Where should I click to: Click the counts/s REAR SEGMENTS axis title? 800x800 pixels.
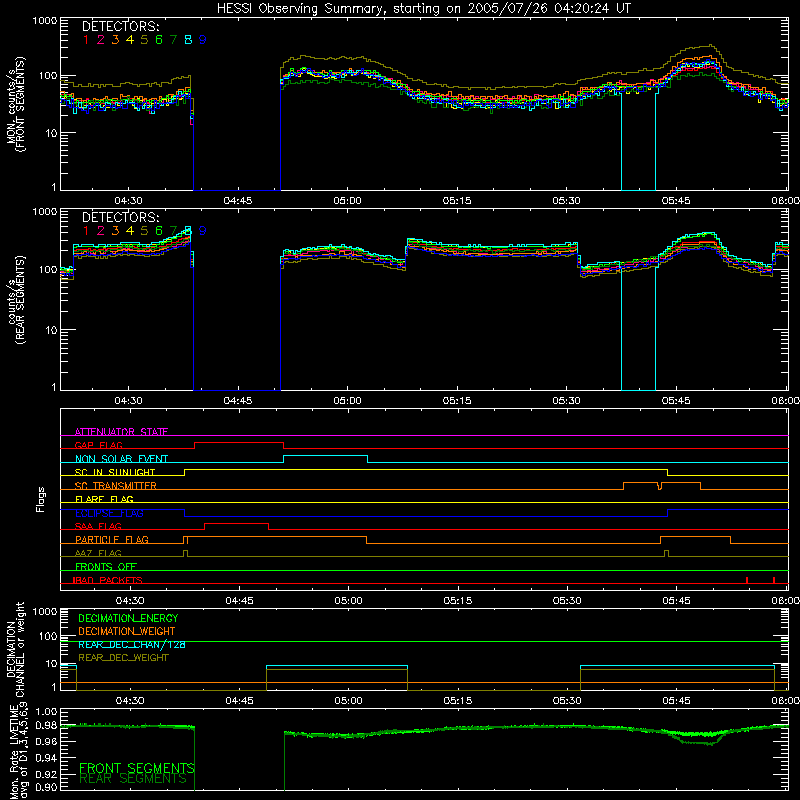tap(16, 299)
